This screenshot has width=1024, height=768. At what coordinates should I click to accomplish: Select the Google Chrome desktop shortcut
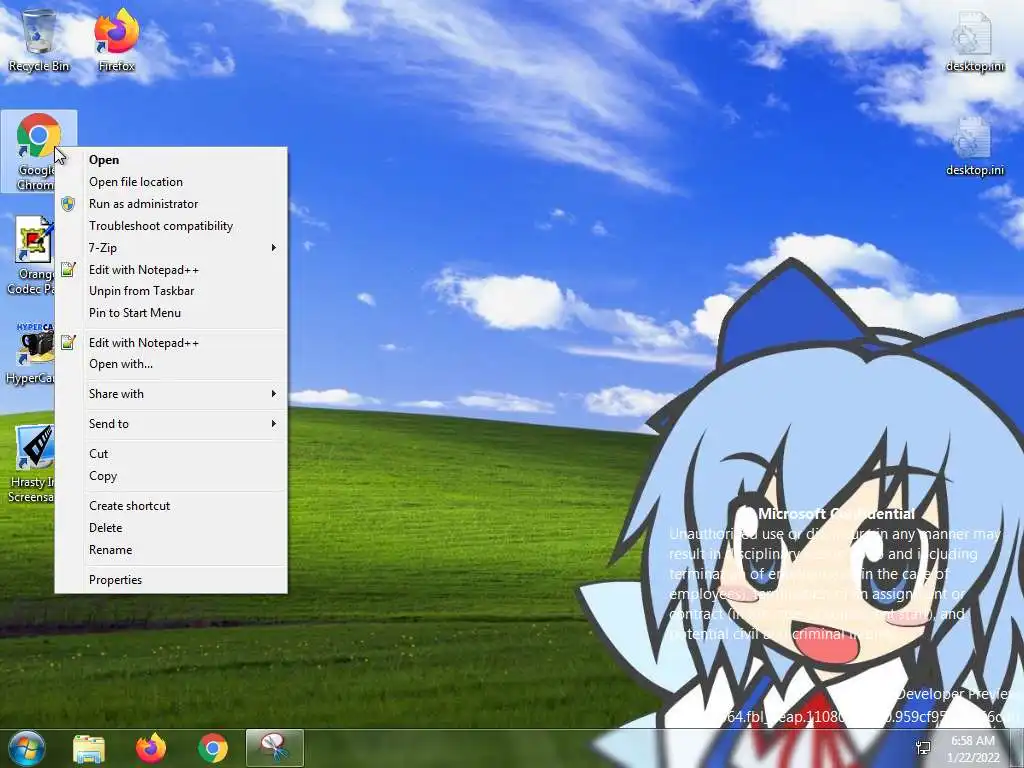(38, 151)
